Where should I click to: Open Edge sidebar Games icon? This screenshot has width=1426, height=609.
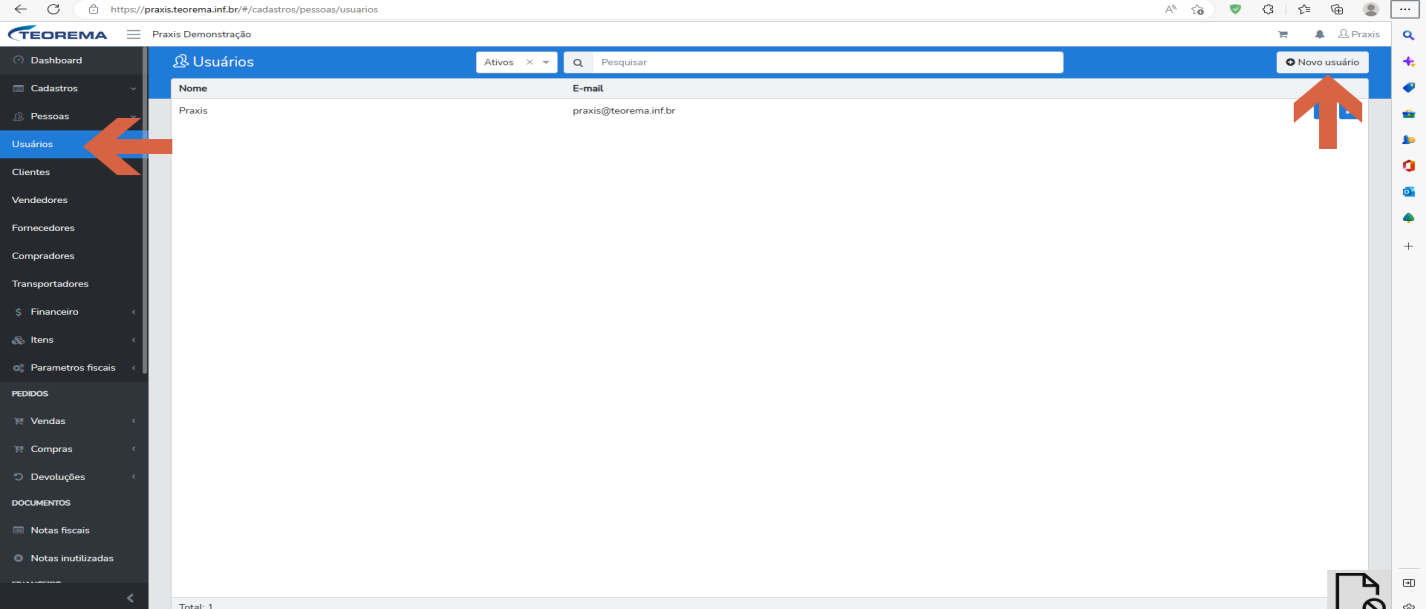coord(1409,139)
